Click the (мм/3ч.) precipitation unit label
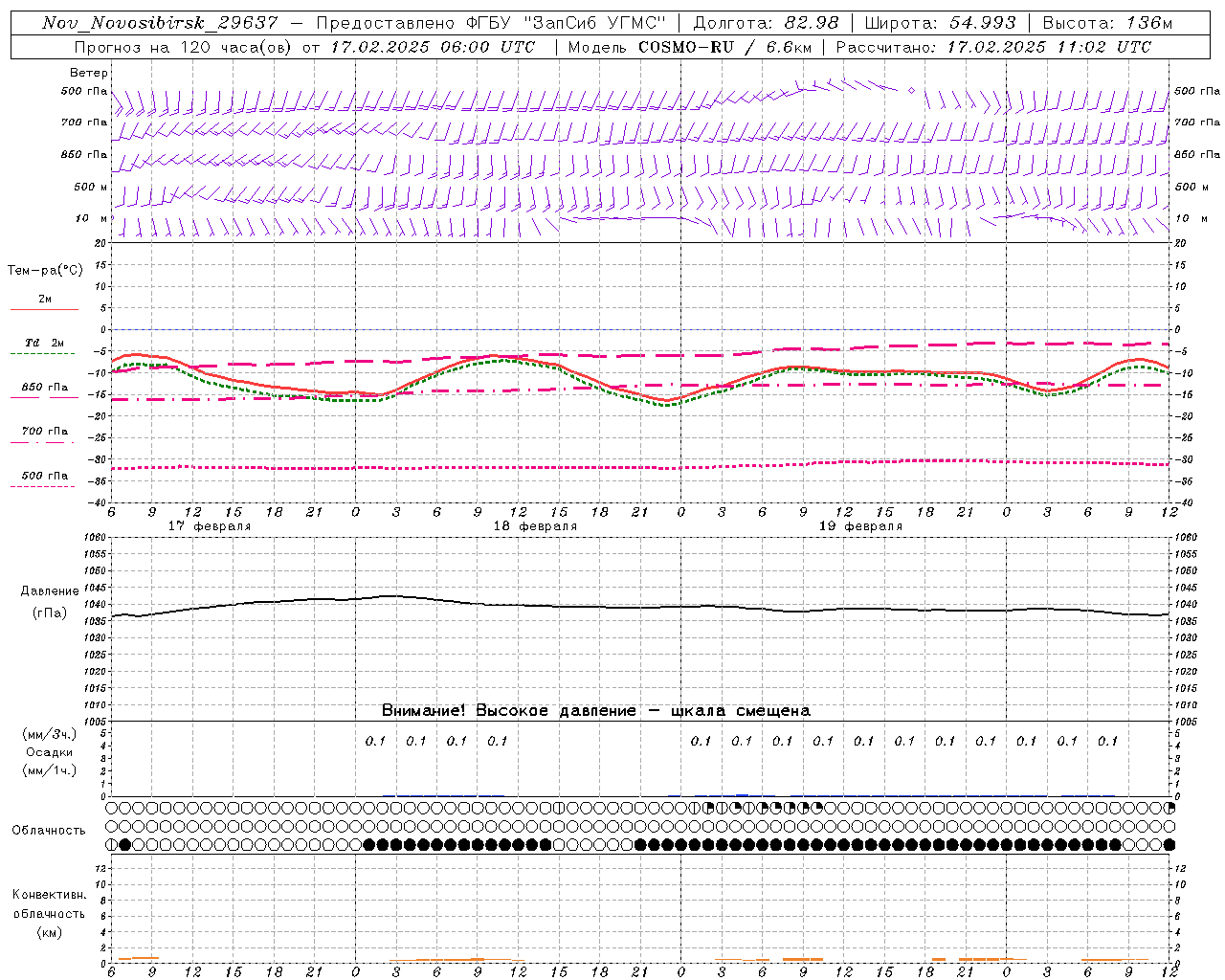Image resolution: width=1225 pixels, height=980 pixels. pyautogui.click(x=50, y=734)
